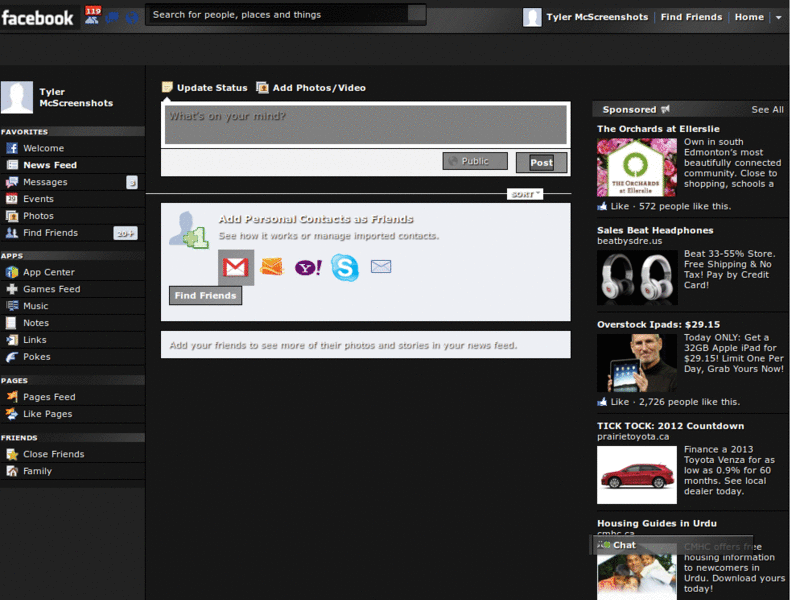
Task: Click the Welcome icon in Favorites
Action: pyautogui.click(x=12, y=148)
